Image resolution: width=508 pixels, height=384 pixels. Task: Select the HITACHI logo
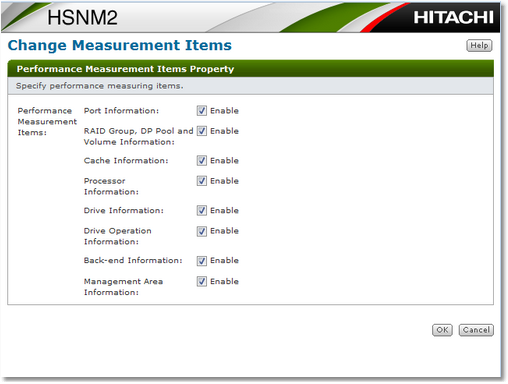pyautogui.click(x=453, y=17)
